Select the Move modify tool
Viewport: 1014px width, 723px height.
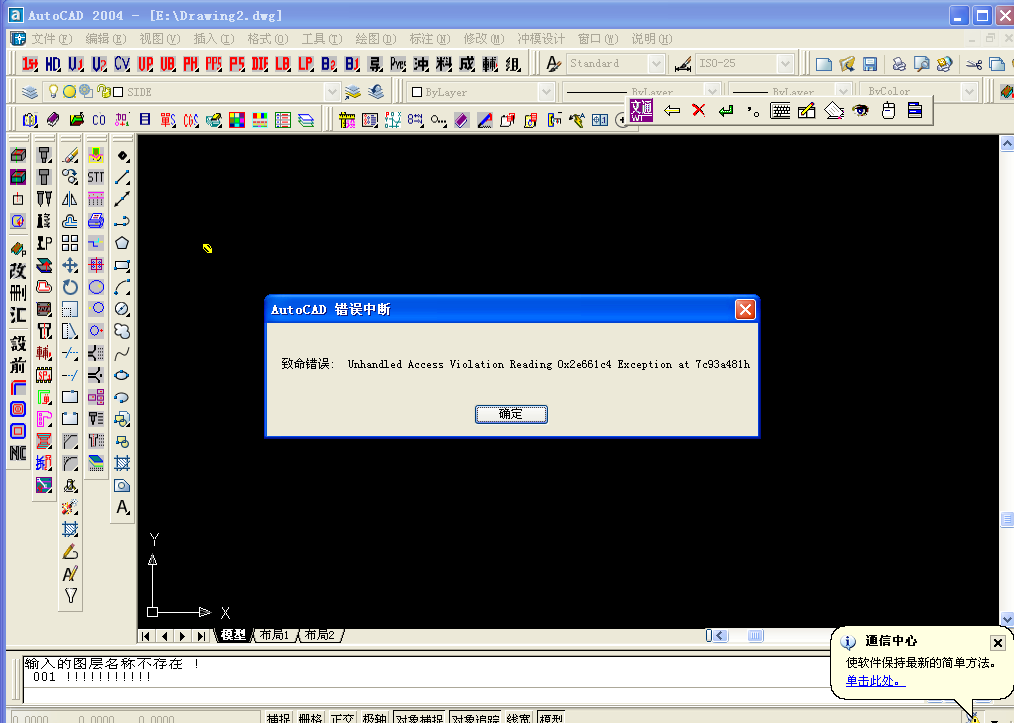[x=70, y=265]
